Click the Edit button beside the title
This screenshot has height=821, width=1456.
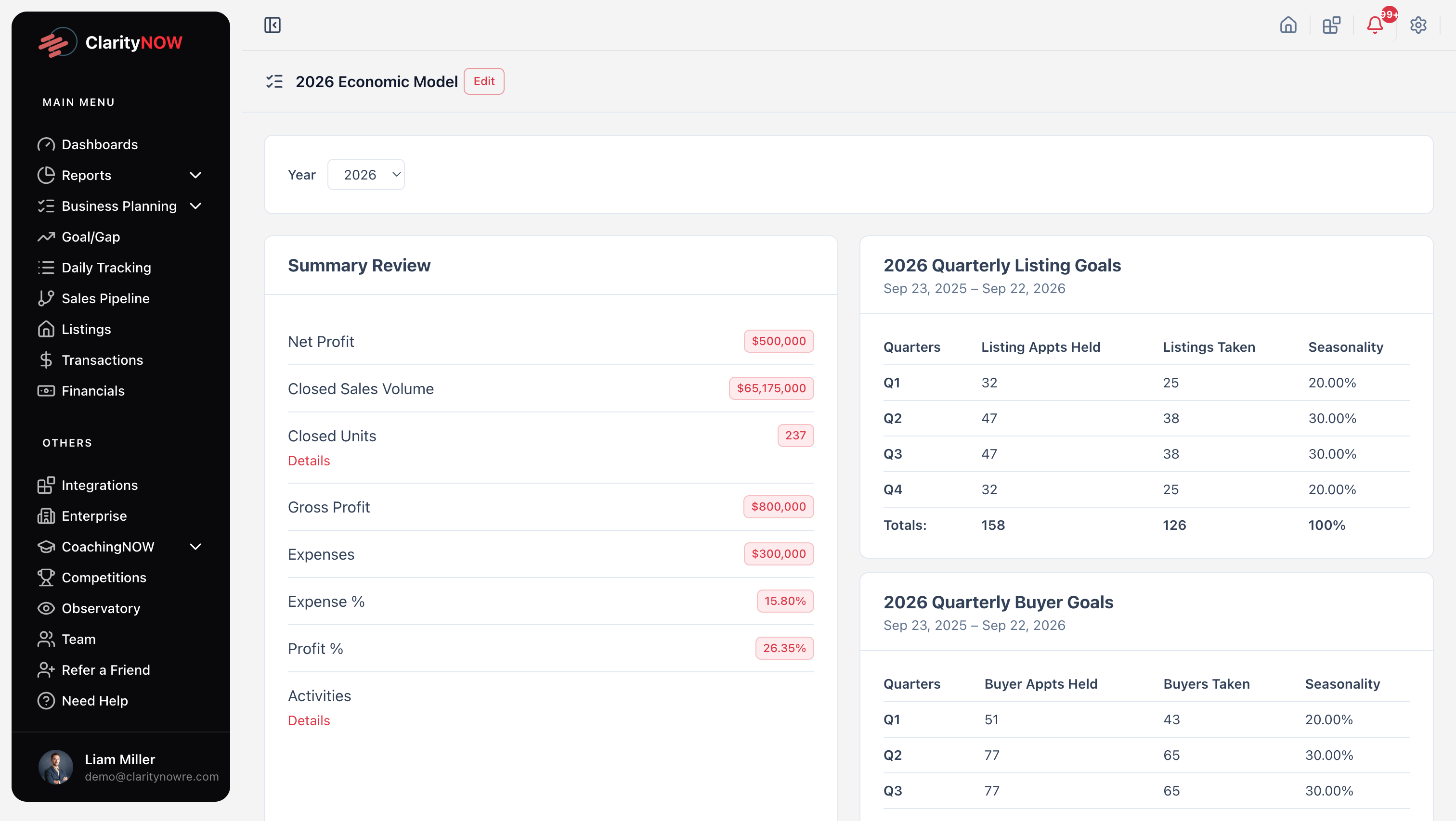[x=484, y=81]
